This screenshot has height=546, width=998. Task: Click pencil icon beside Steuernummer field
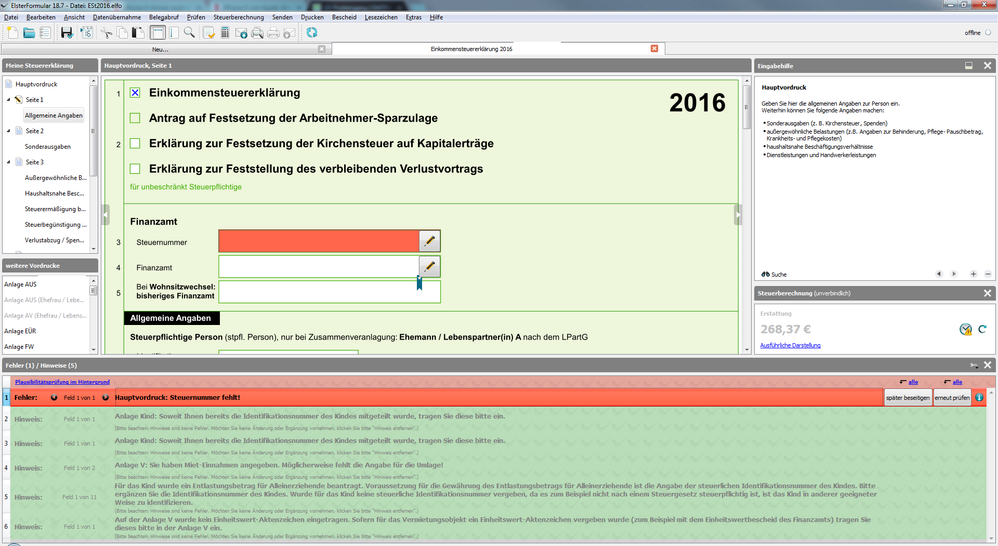pos(430,241)
